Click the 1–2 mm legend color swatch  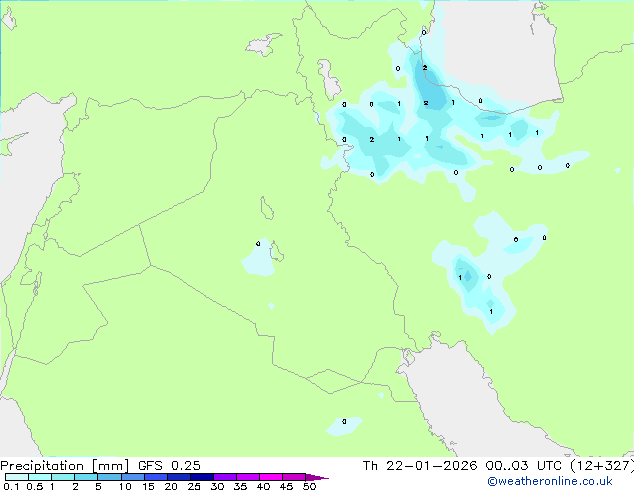click(63, 477)
